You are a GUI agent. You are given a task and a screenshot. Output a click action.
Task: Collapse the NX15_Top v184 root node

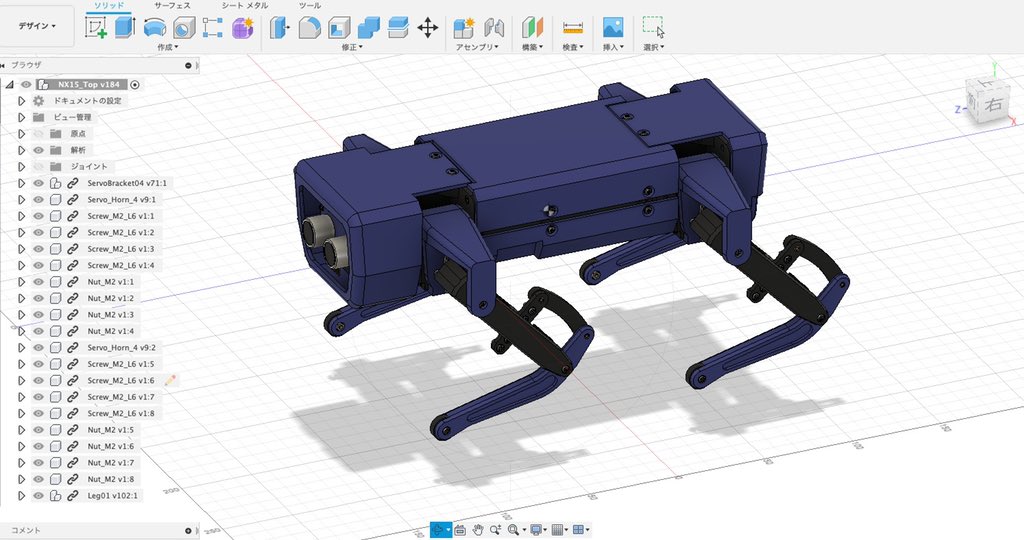click(9, 84)
